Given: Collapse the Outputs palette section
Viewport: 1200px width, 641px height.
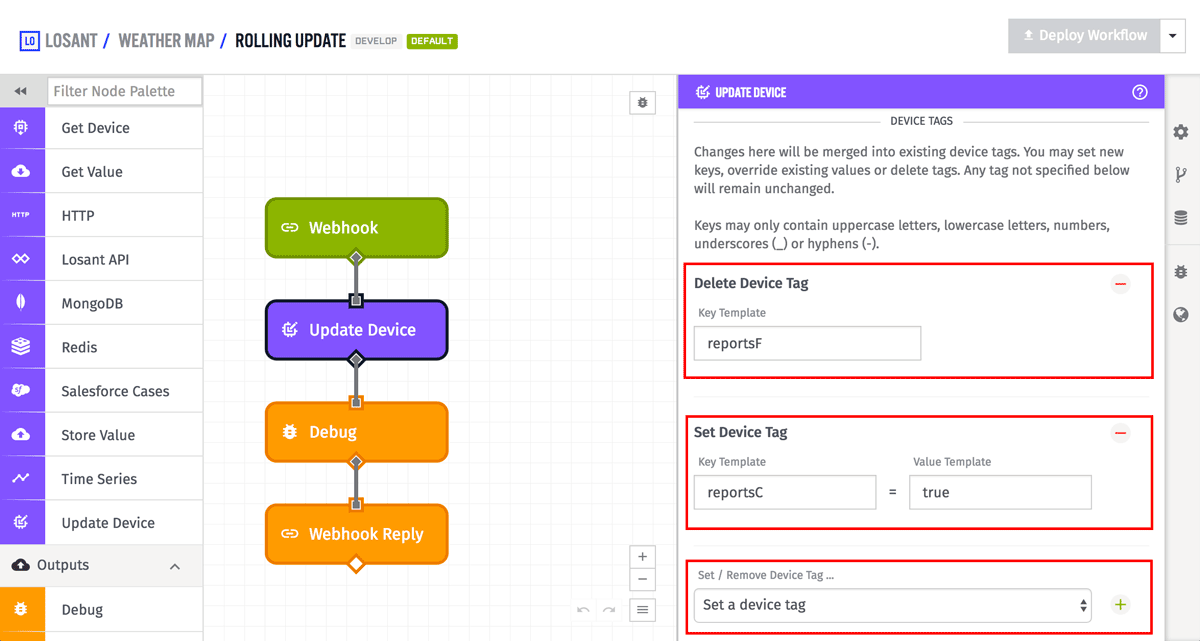Looking at the screenshot, I should (x=175, y=566).
